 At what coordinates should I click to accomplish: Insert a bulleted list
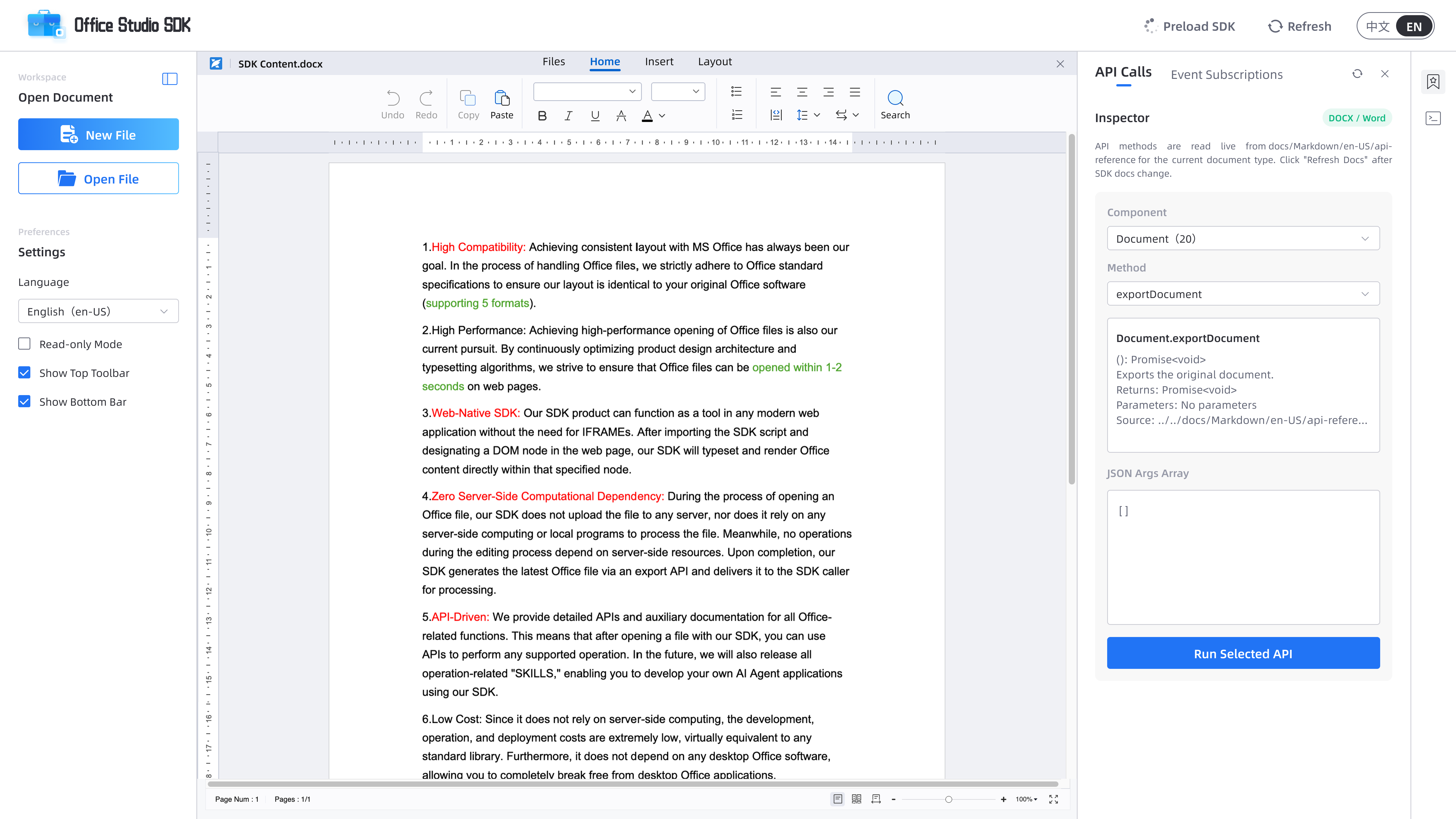click(x=737, y=92)
